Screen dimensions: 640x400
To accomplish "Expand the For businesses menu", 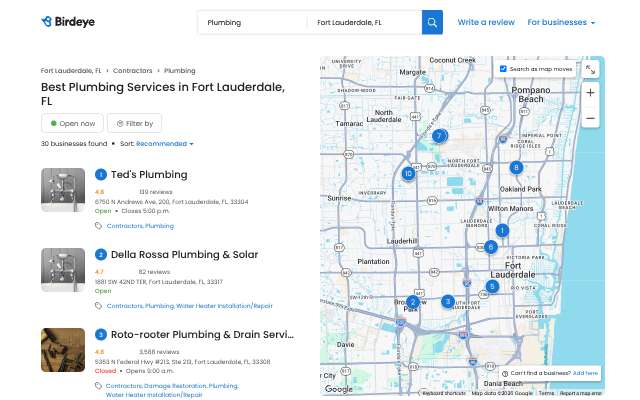I will 561,22.
